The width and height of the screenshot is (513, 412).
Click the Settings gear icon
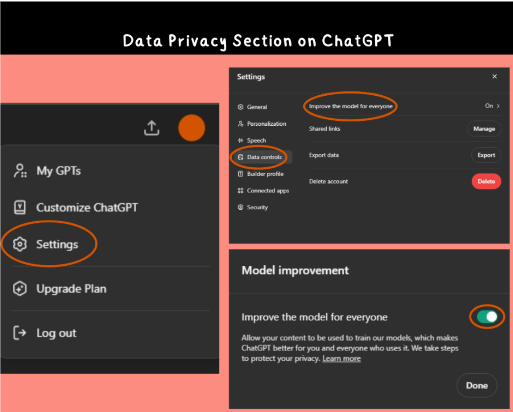point(20,244)
